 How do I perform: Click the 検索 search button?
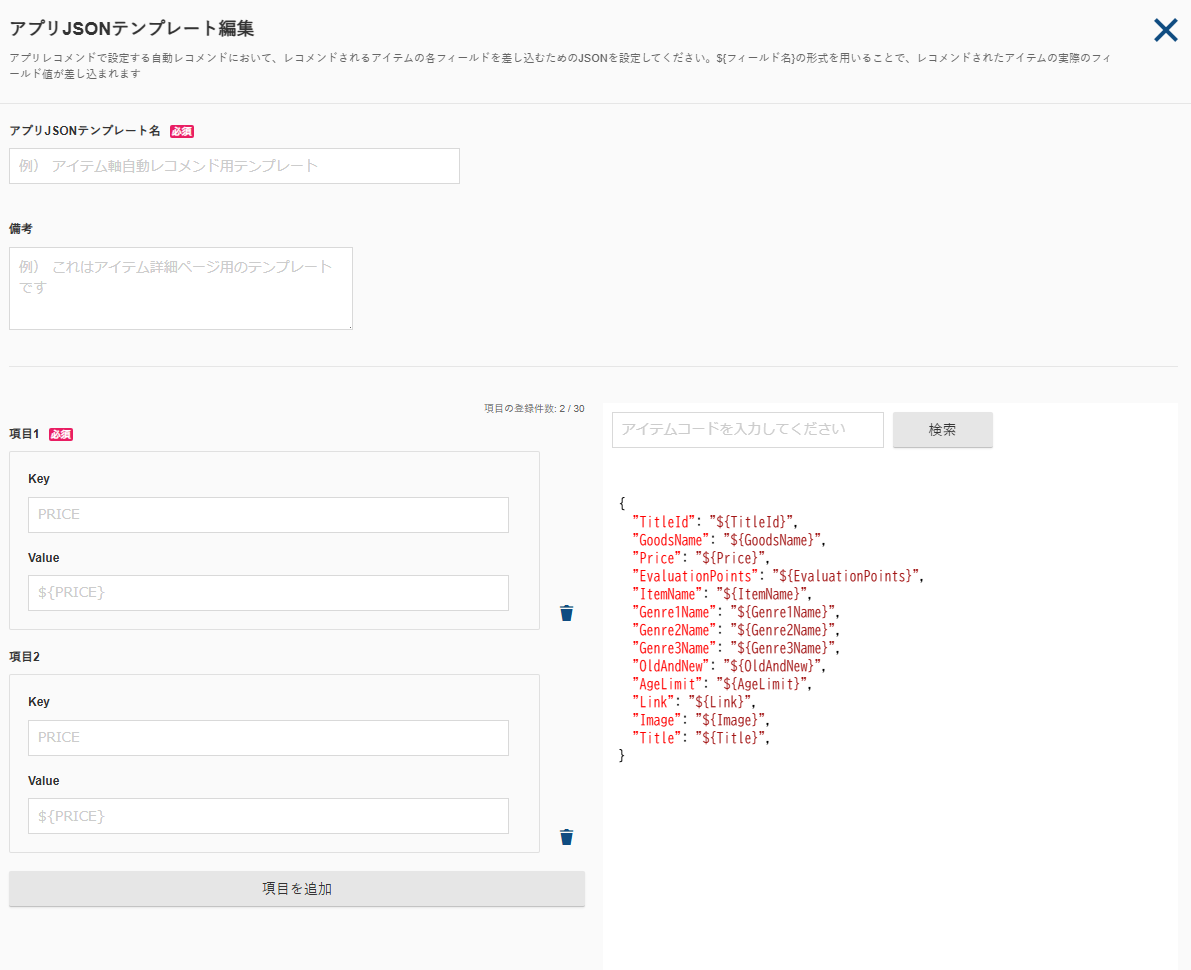pos(943,430)
